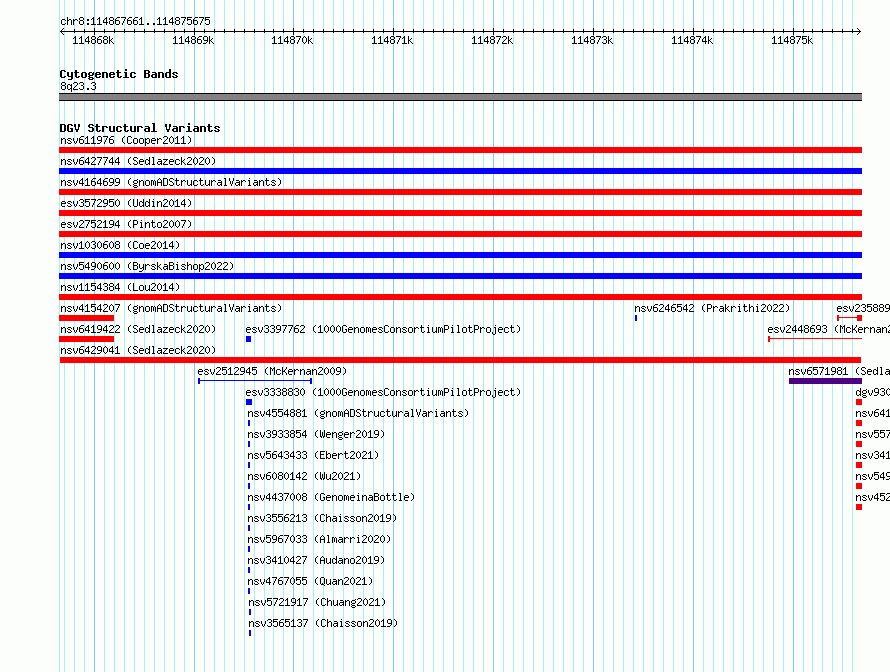Click the nsv1154384 (Lou2014) label
Viewport: 890px width, 672px height.
tap(120, 287)
